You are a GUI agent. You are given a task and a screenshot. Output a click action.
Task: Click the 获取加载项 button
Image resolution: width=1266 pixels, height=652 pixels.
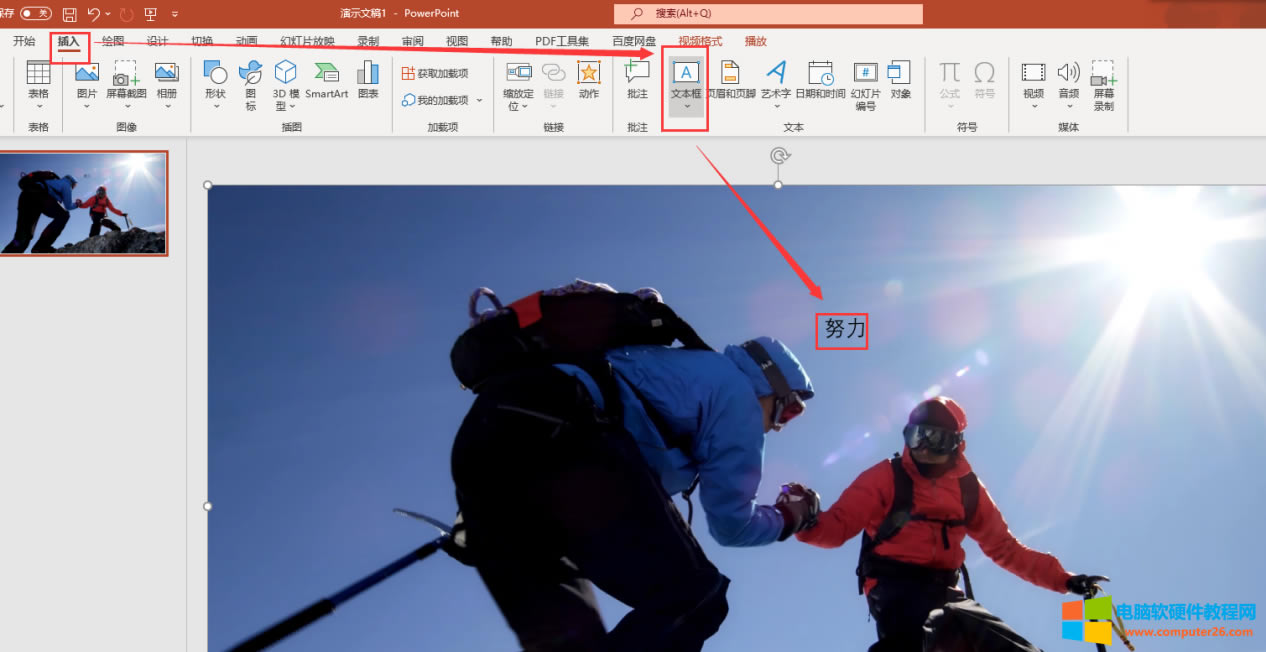coord(435,73)
